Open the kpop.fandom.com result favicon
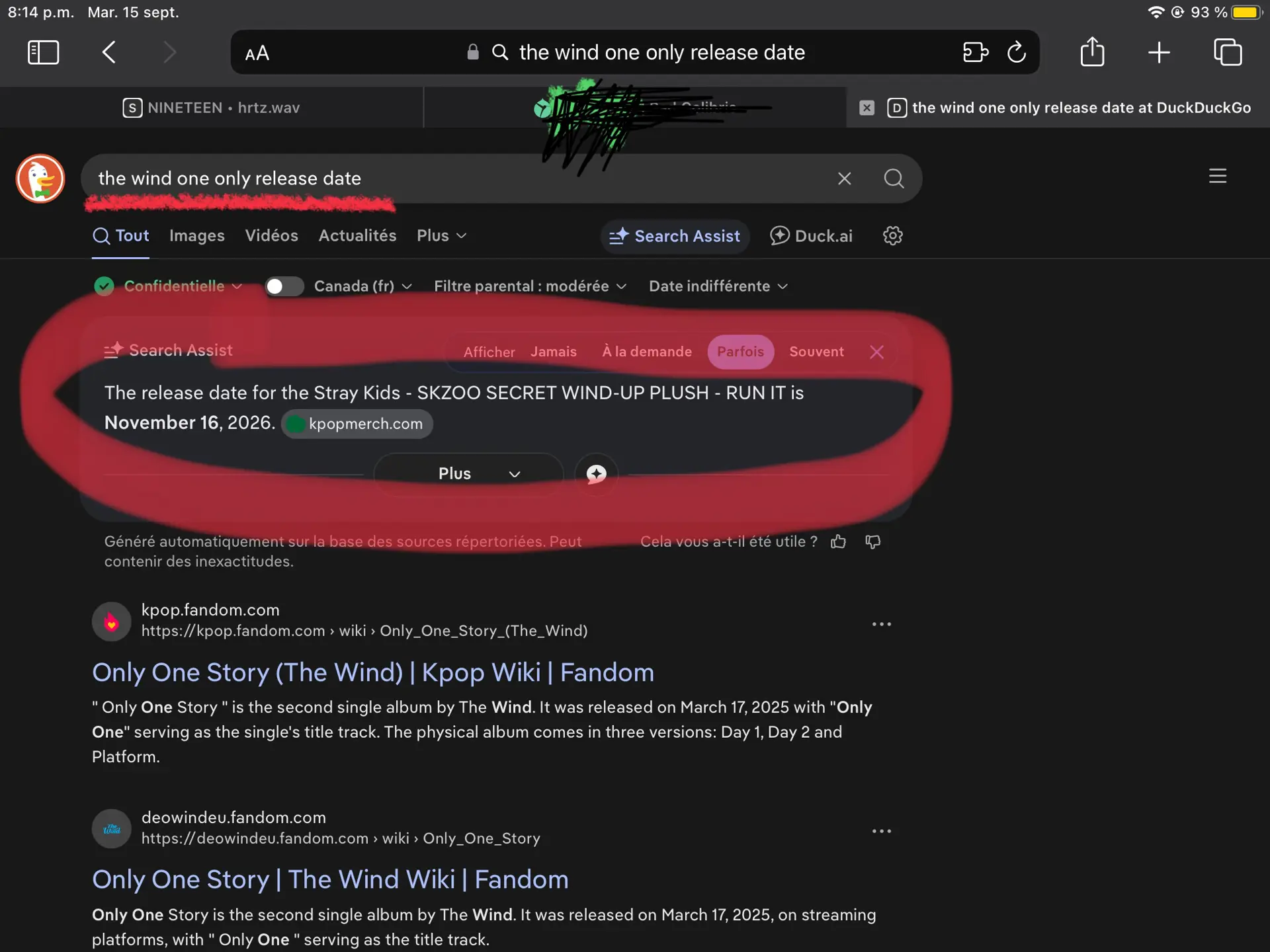Viewport: 1270px width, 952px height. tap(111, 621)
